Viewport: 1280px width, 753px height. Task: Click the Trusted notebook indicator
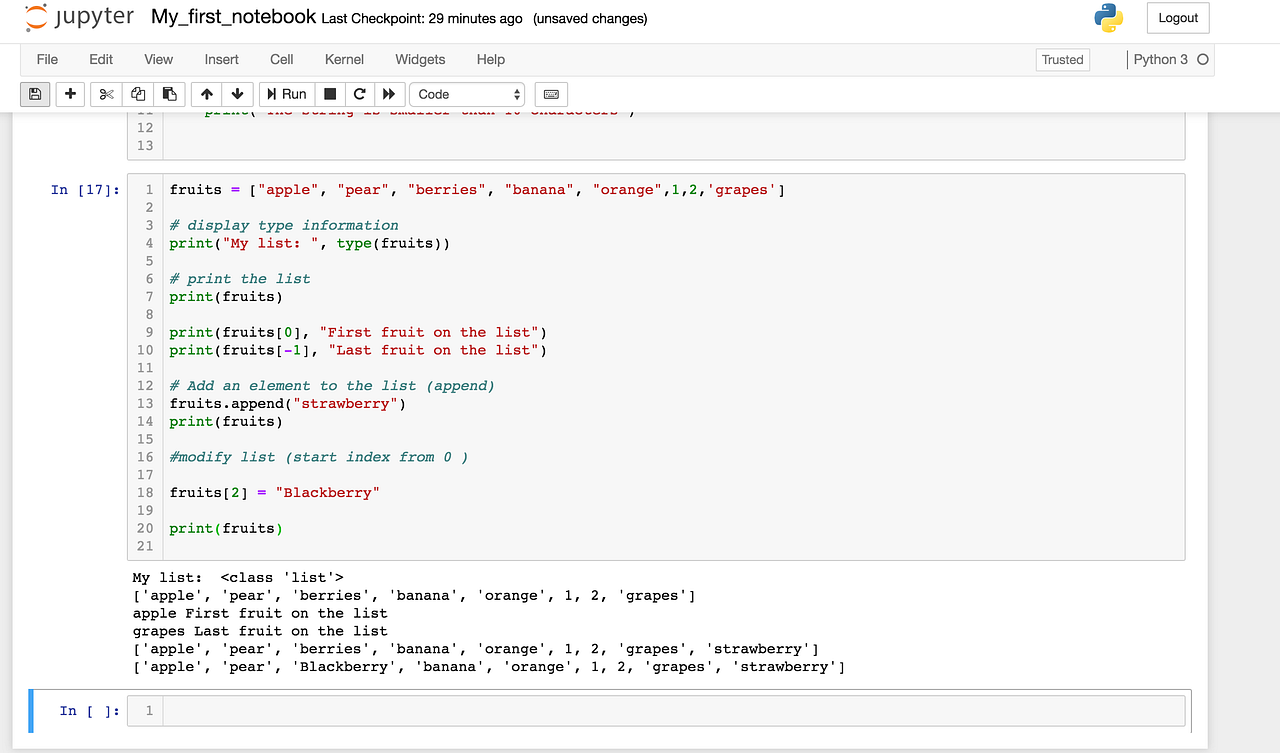pos(1062,59)
